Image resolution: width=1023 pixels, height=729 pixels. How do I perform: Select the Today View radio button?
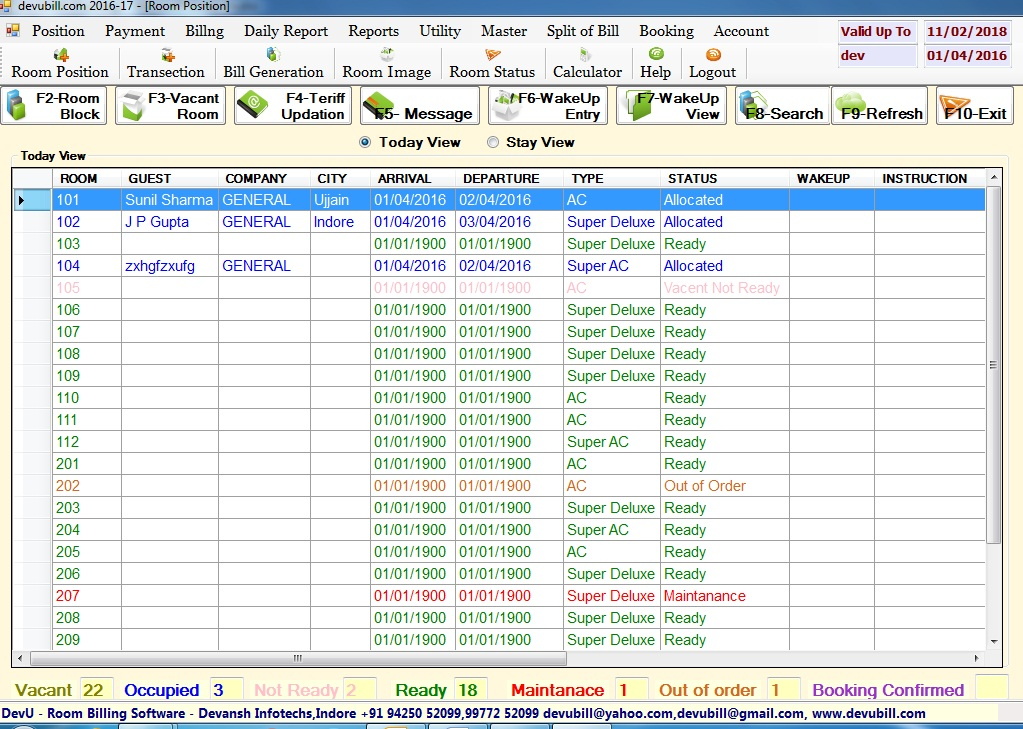coord(365,142)
